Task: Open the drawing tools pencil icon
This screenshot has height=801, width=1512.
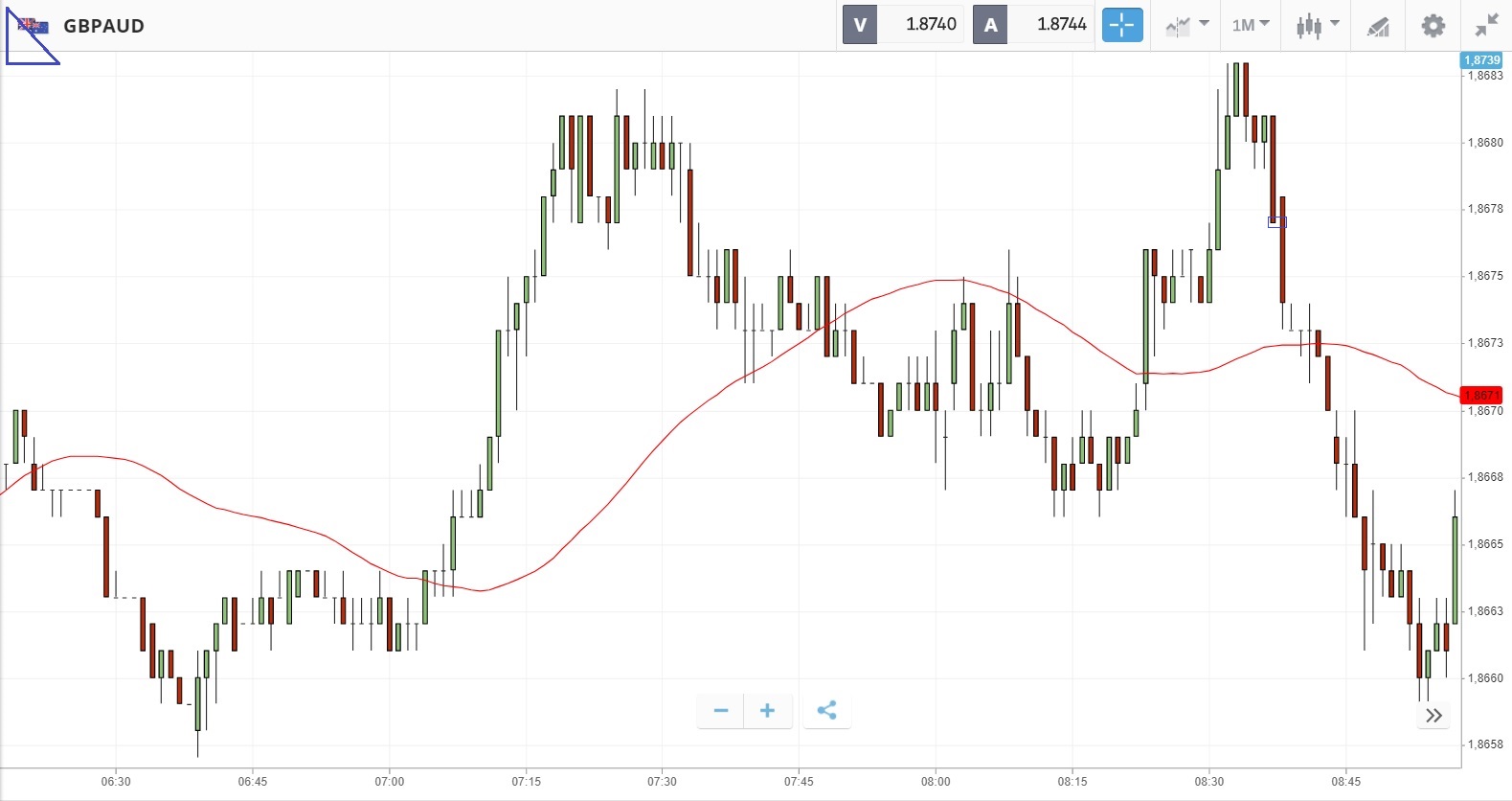Action: 1378,26
